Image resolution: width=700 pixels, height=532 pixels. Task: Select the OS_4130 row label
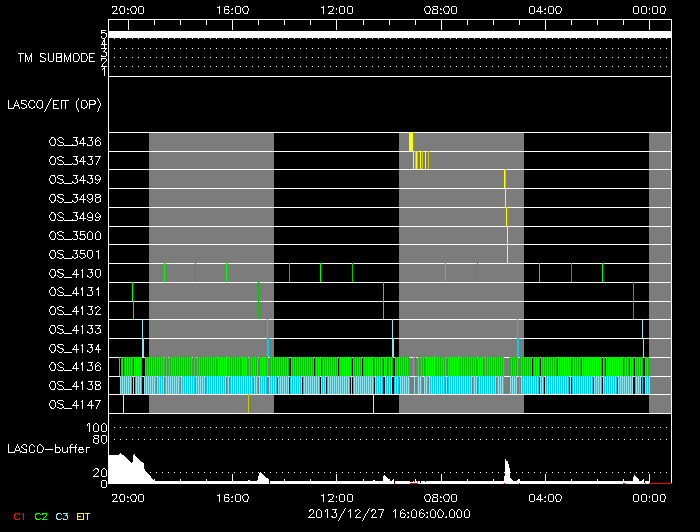75,273
